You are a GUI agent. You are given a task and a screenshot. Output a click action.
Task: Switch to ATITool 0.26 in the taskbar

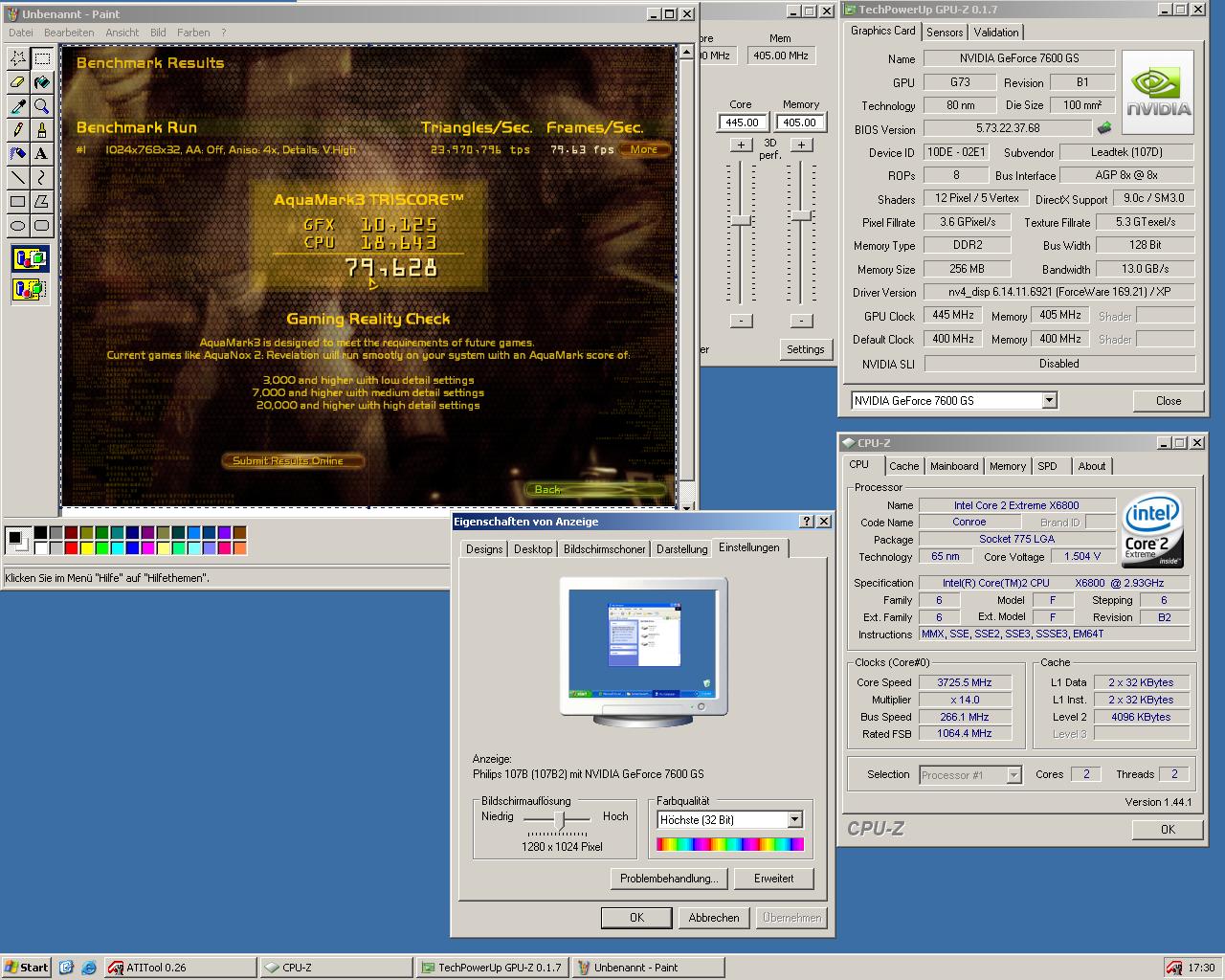[x=178, y=968]
